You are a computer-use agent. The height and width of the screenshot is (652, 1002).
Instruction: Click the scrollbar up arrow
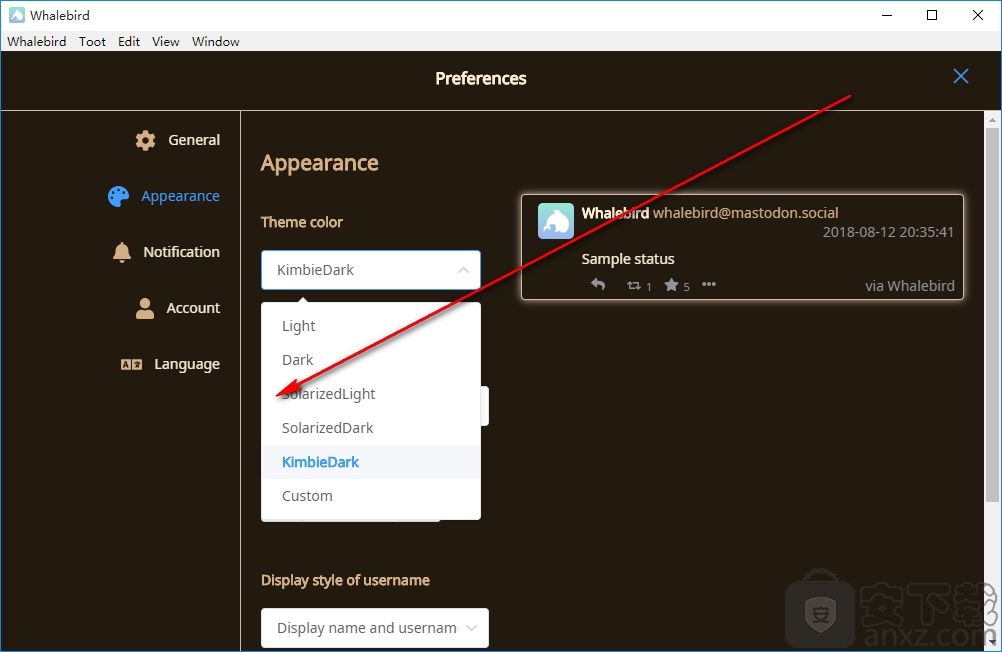coord(992,119)
